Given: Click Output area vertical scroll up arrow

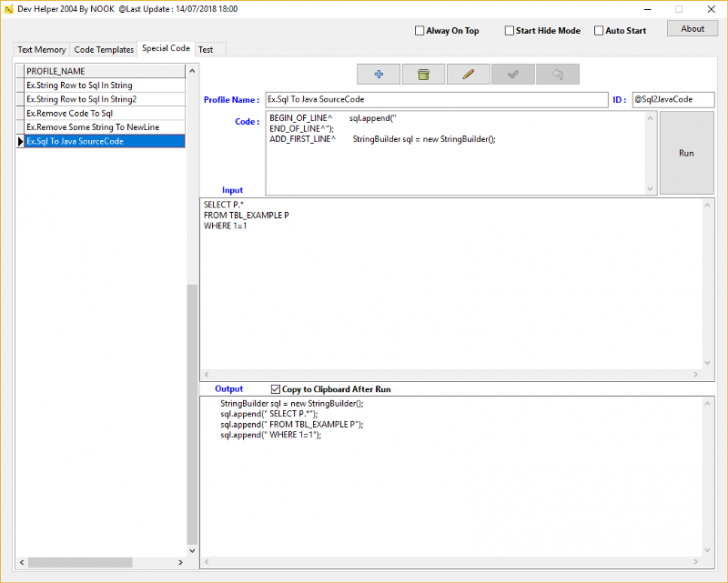Looking at the screenshot, I should (708, 403).
